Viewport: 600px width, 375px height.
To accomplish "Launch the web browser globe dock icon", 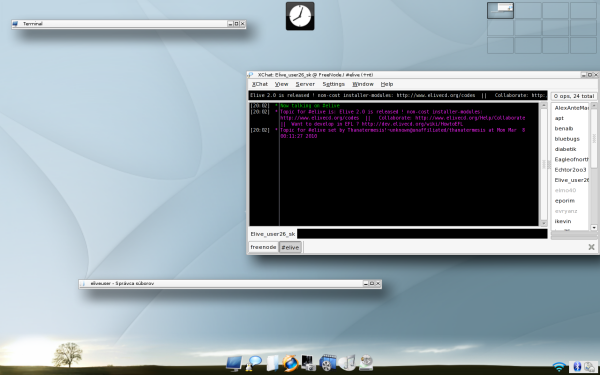I will pos(290,363).
